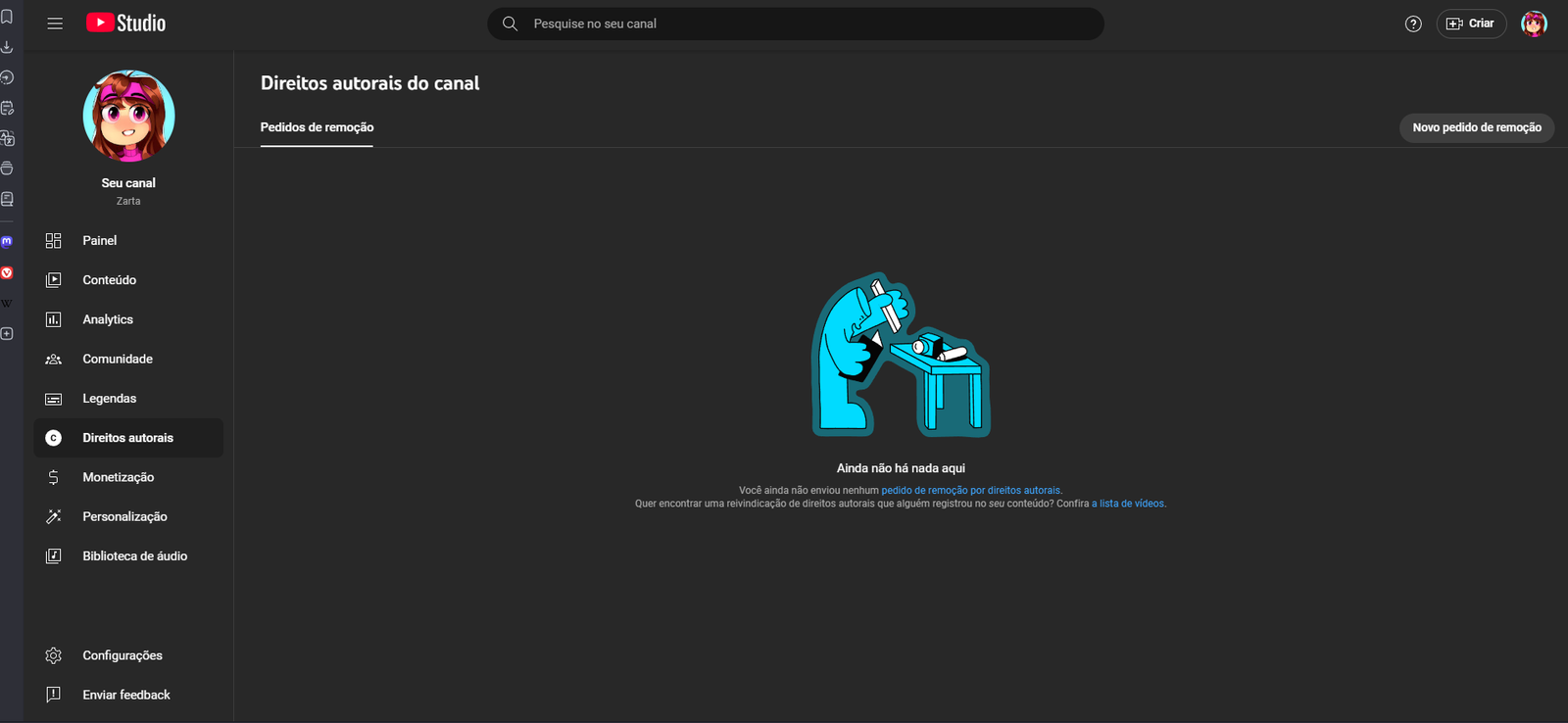Open browser Downloads panel icon
This screenshot has width=1568, height=723.
tap(7, 47)
